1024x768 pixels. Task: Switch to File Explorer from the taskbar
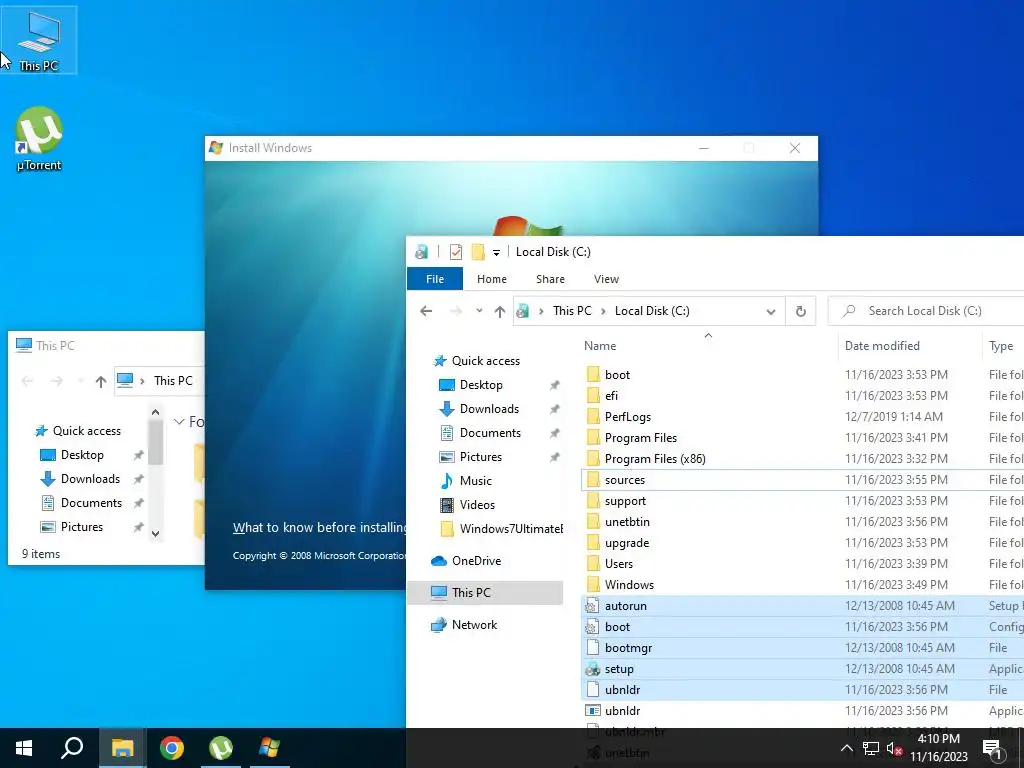pyautogui.click(x=122, y=748)
